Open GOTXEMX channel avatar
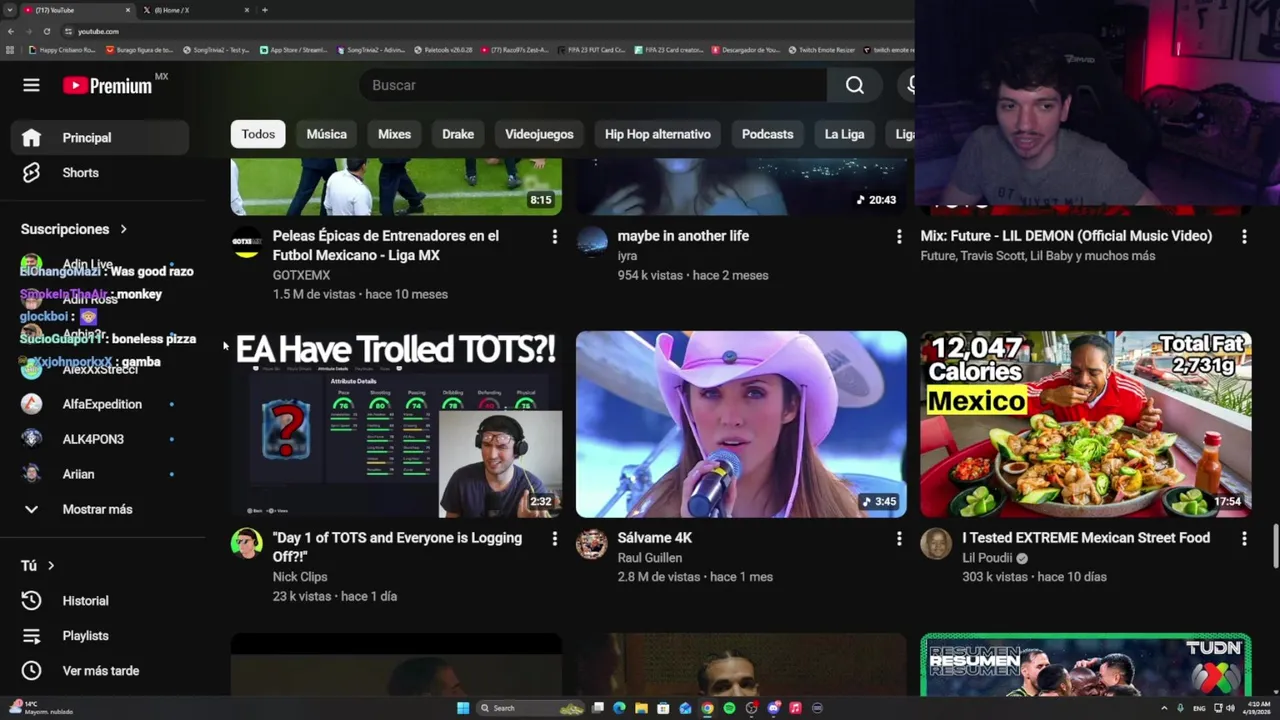 pyautogui.click(x=246, y=242)
